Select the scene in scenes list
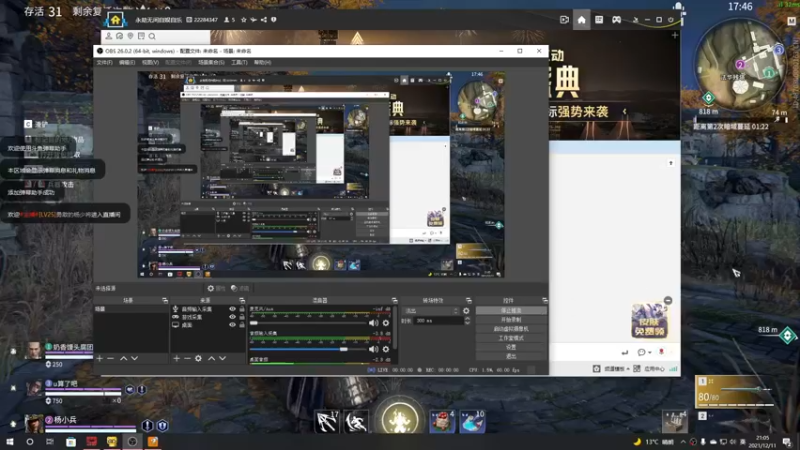 pyautogui.click(x=131, y=309)
